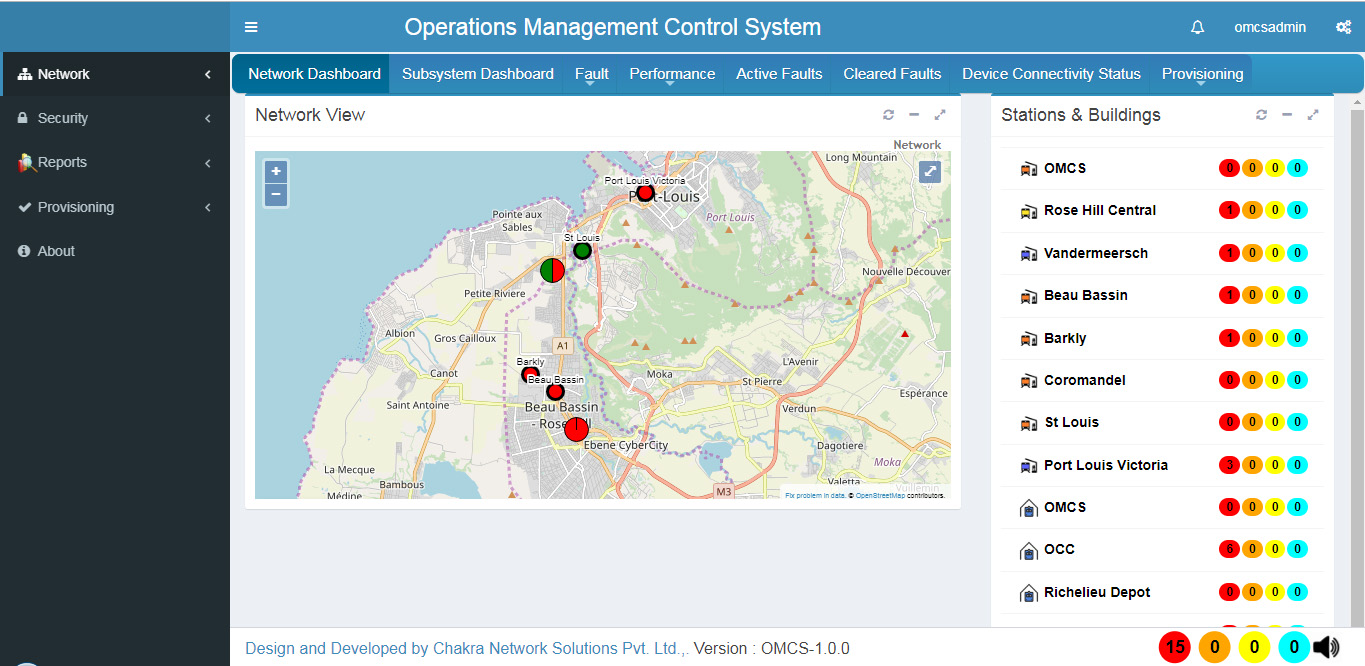
Task: Open the OpenStreetMap link
Action: tap(880, 495)
